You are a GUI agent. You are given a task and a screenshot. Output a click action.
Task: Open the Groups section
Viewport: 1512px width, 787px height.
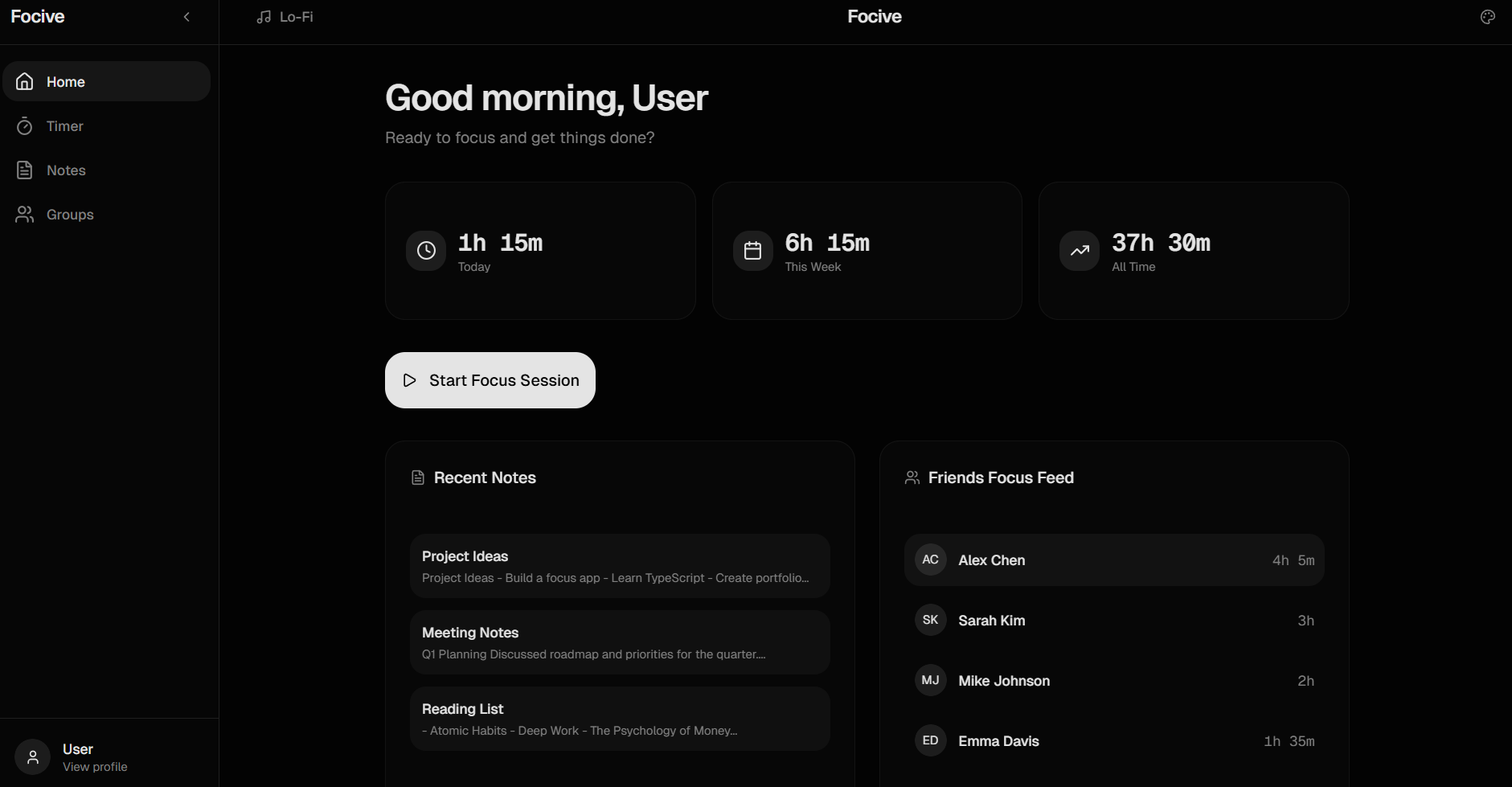[69, 214]
